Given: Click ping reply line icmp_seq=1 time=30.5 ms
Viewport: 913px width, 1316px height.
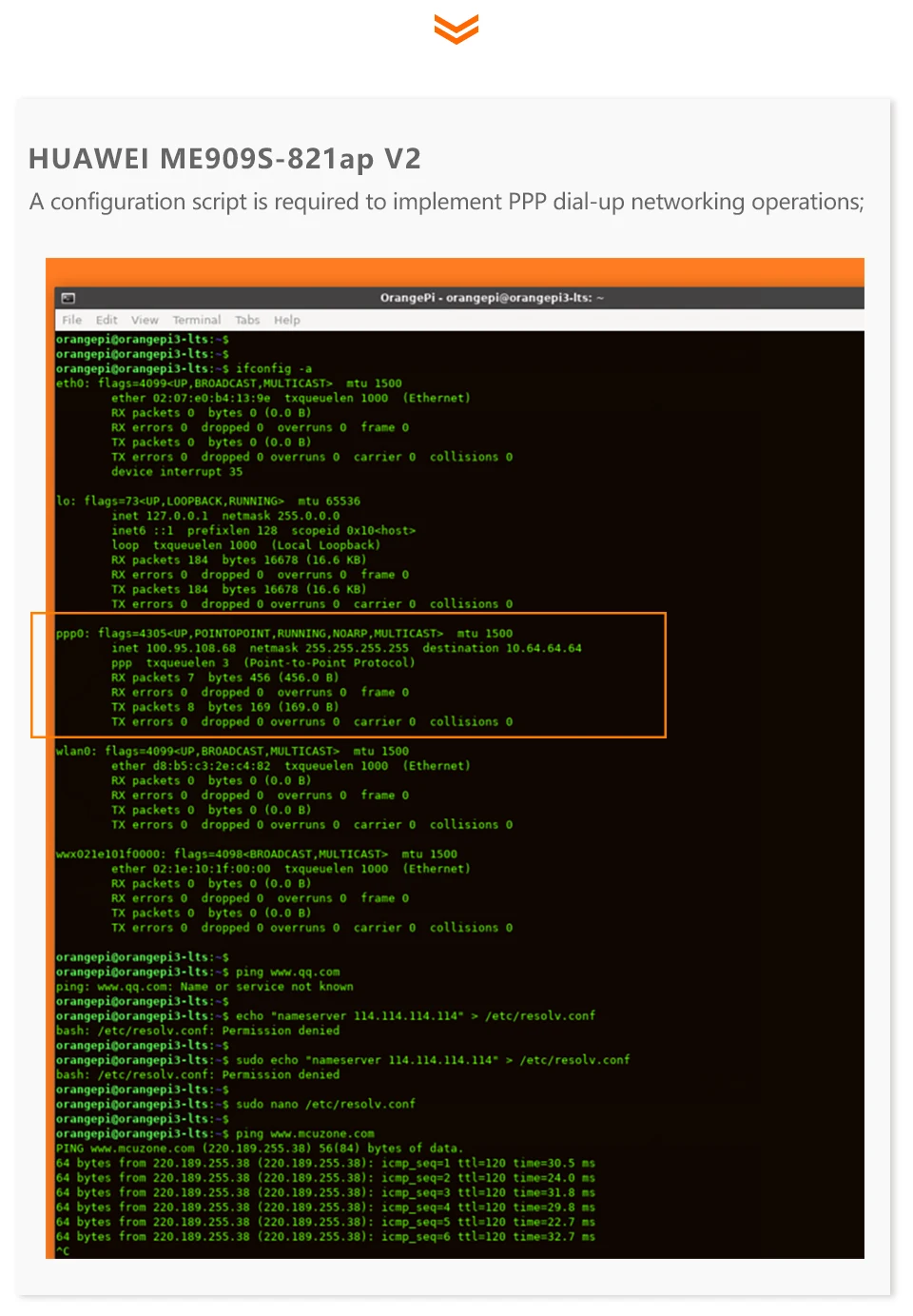Looking at the screenshot, I should [x=325, y=1164].
